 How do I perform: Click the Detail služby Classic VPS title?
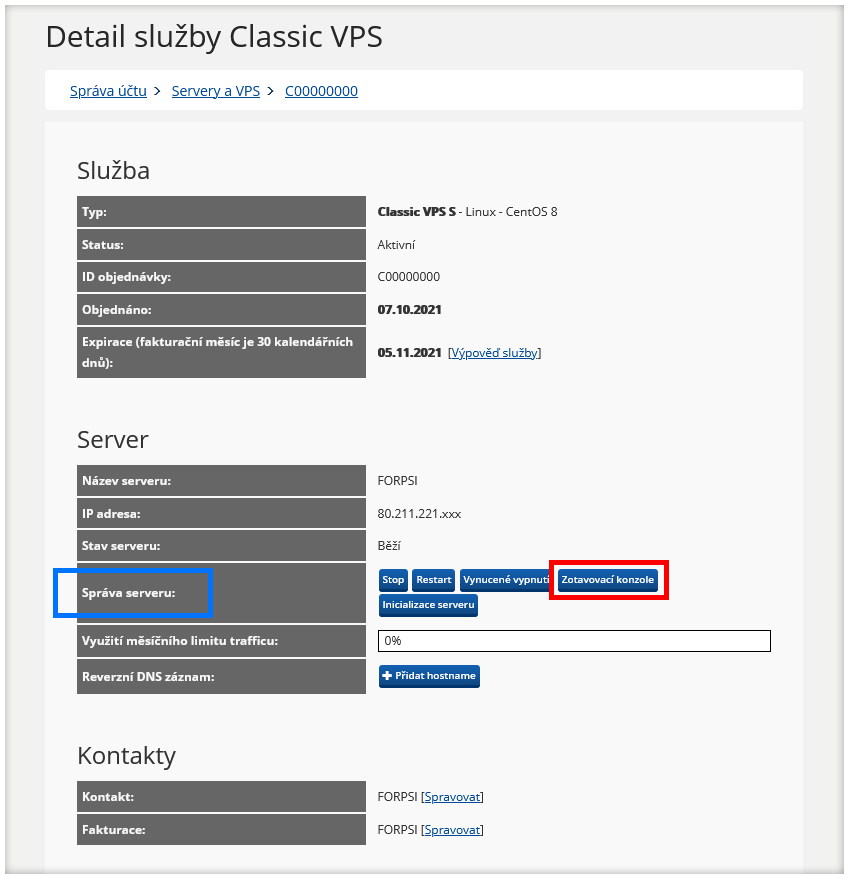214,37
